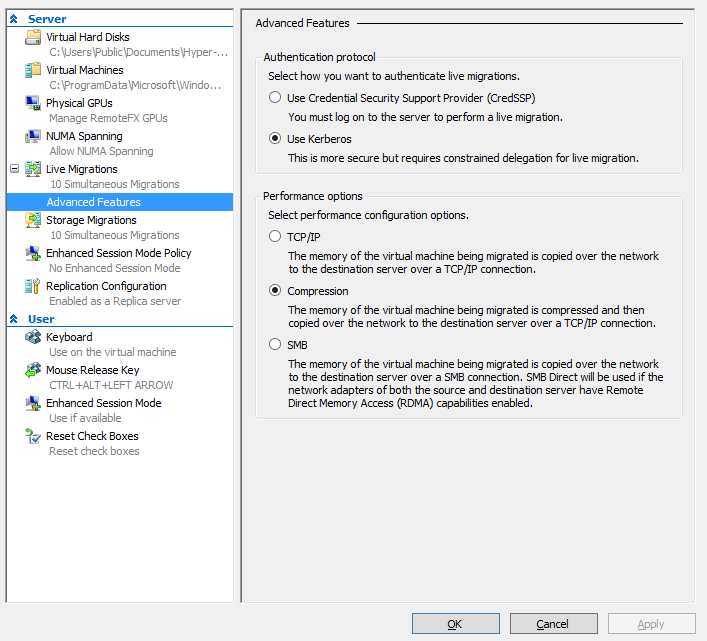Click the Keyboard settings icon
The width and height of the screenshot is (707, 641).
tap(33, 338)
